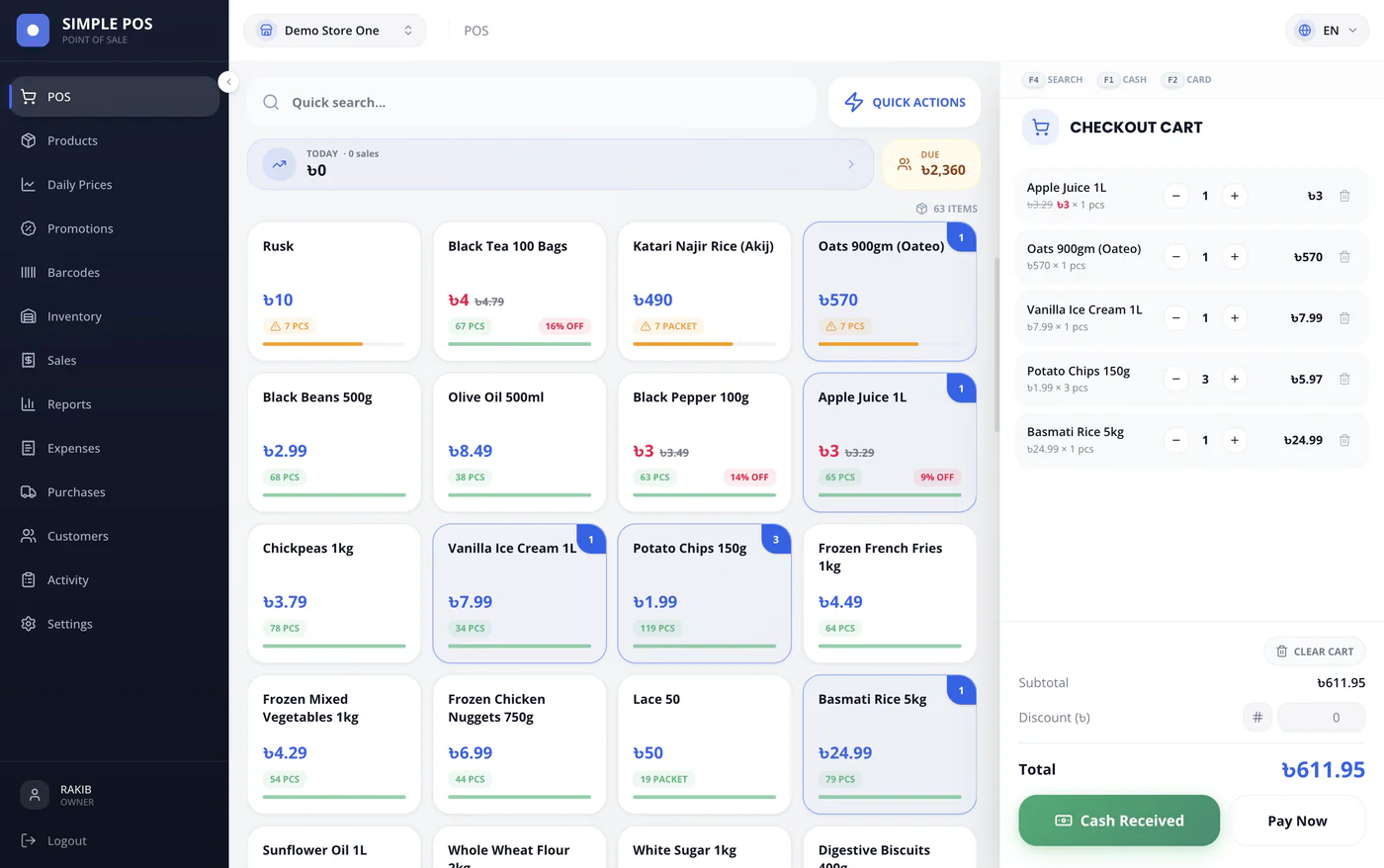Add Rusk to the cart
The image size is (1384, 868).
point(334,292)
